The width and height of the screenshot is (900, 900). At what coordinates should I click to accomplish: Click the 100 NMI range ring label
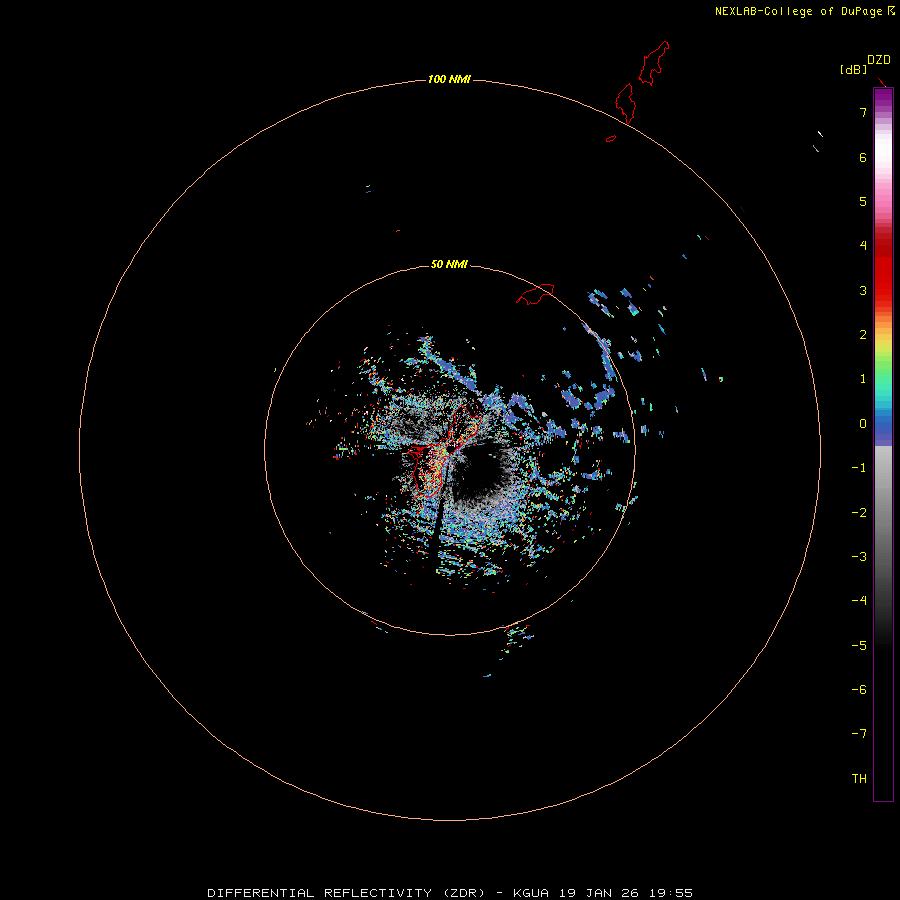point(449,79)
